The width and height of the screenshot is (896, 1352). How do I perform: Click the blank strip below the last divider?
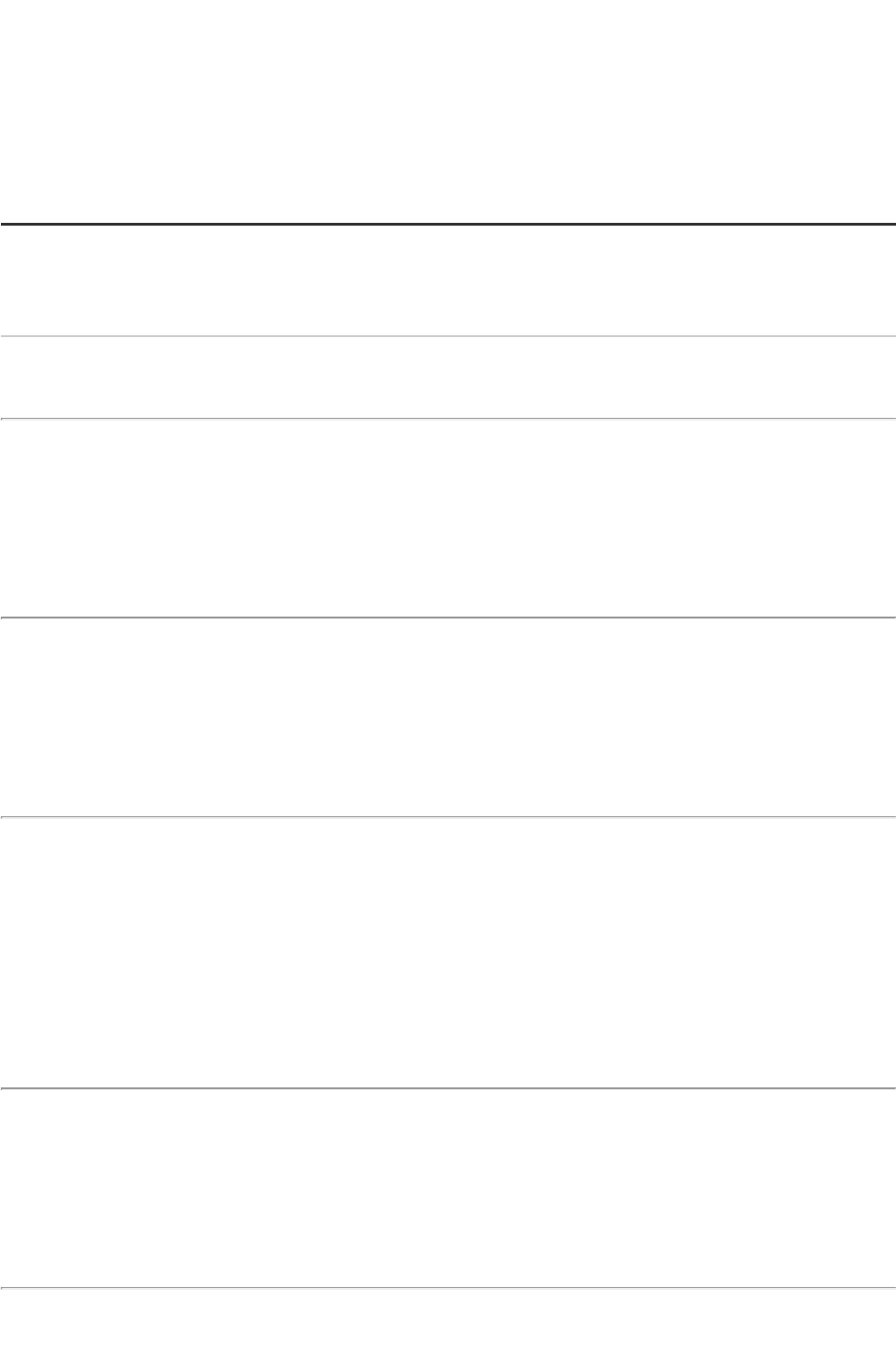tap(448, 1320)
